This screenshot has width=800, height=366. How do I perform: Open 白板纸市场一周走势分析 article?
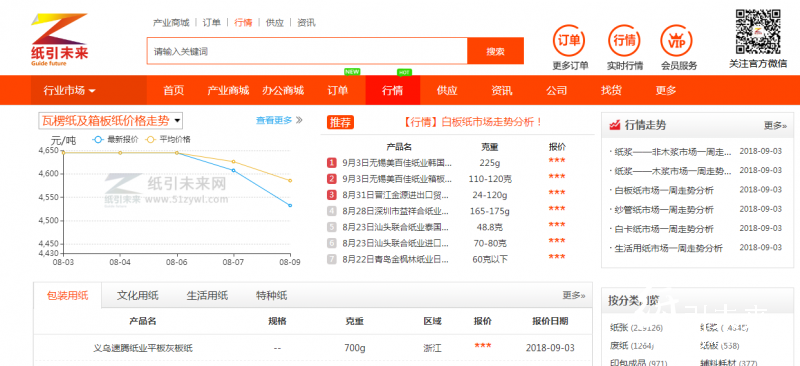[663, 190]
